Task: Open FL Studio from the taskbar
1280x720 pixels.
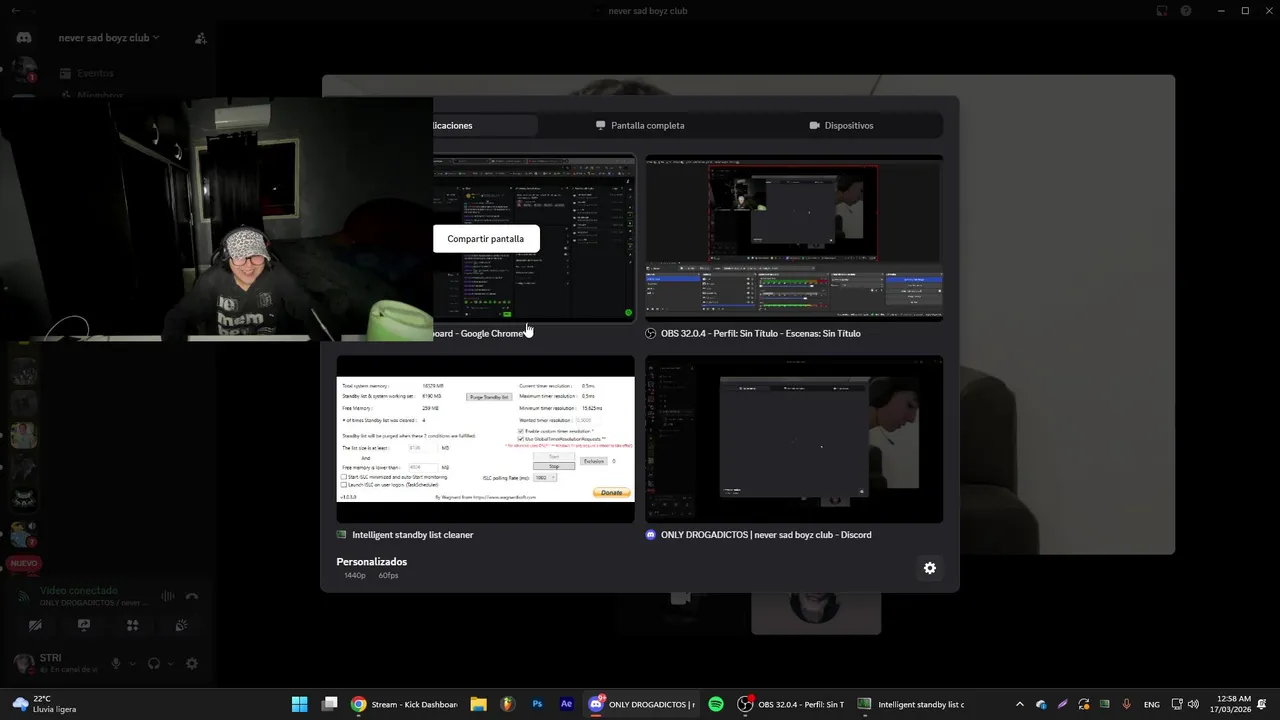Action: point(508,704)
